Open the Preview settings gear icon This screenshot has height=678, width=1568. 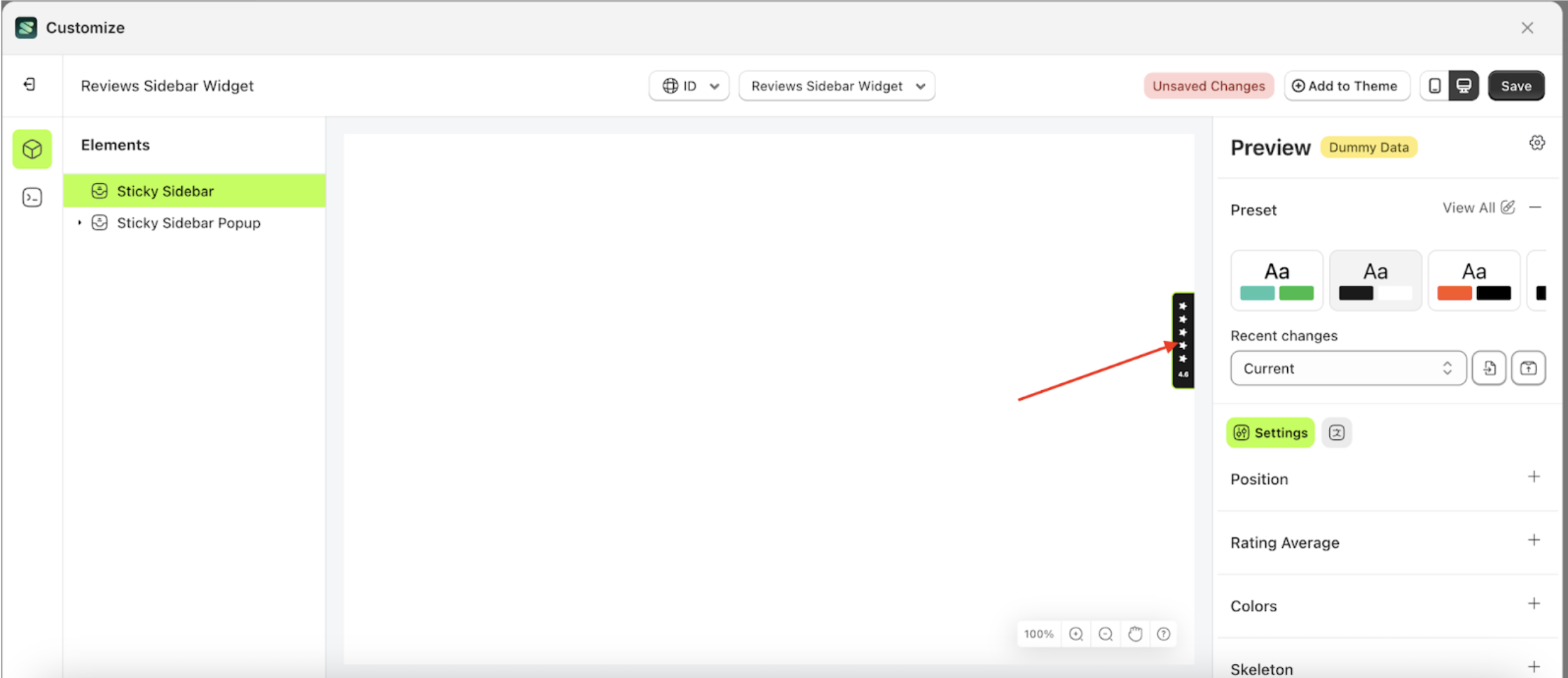click(1537, 142)
